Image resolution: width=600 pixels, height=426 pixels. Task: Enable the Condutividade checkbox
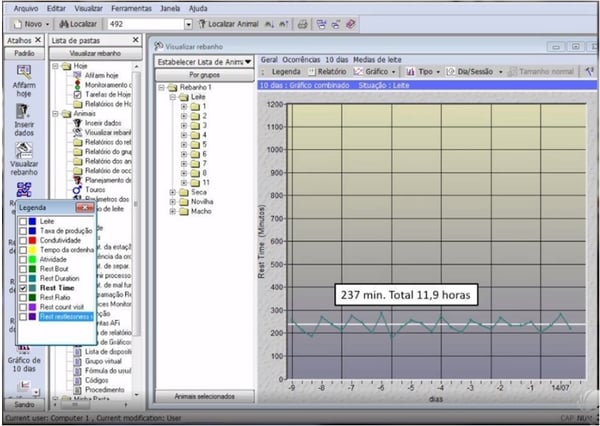point(23,240)
